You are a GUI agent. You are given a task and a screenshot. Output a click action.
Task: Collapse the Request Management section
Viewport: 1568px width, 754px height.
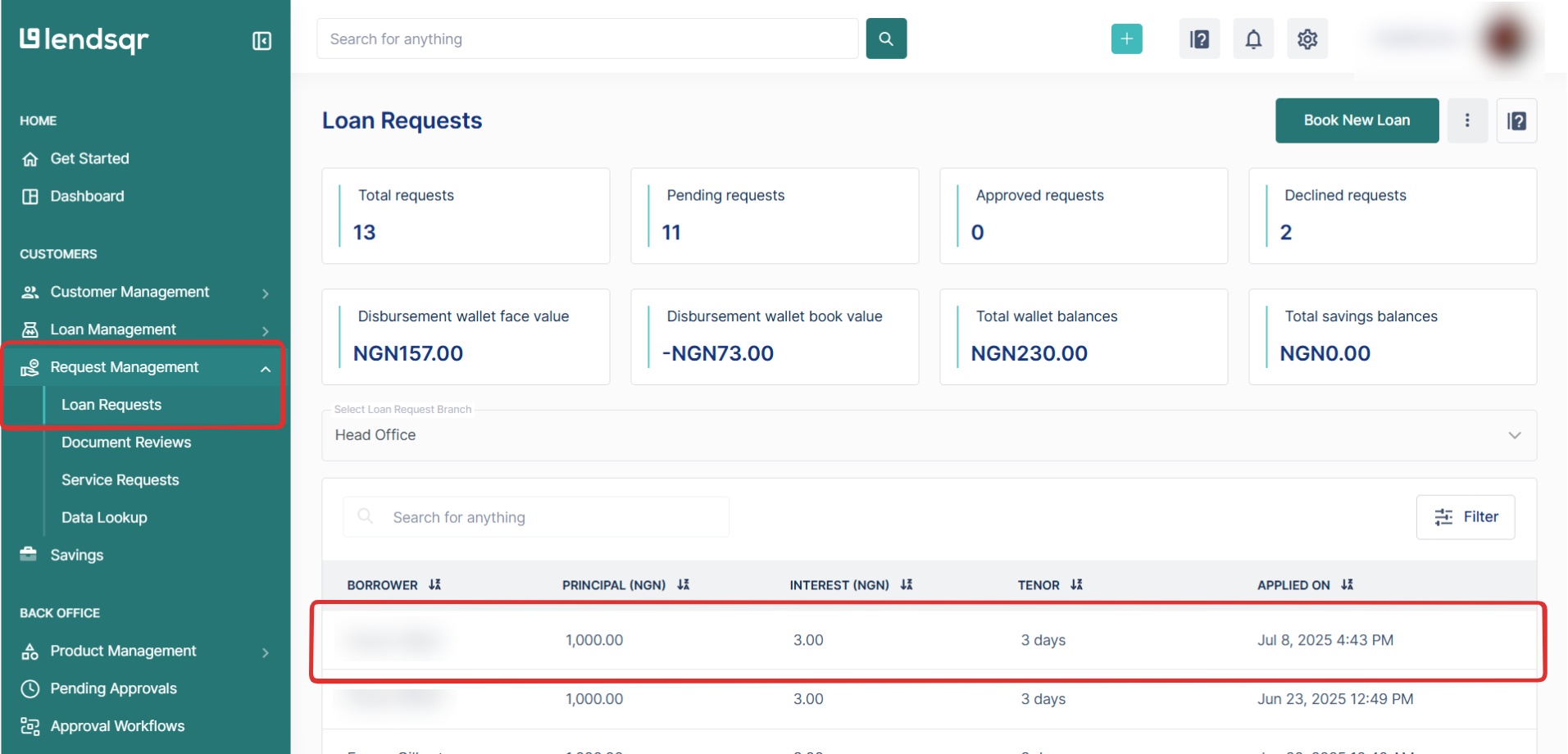pyautogui.click(x=265, y=368)
